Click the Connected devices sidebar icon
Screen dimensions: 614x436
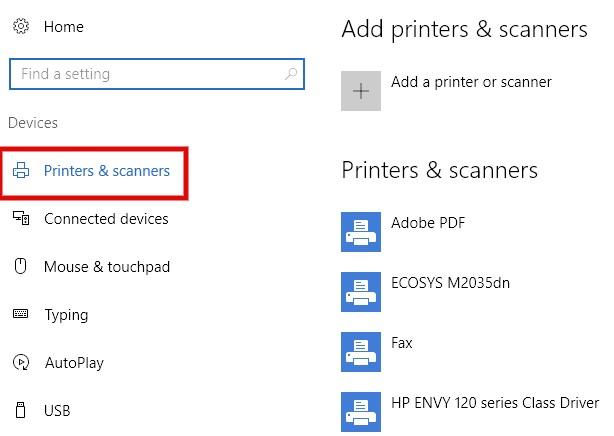20,219
